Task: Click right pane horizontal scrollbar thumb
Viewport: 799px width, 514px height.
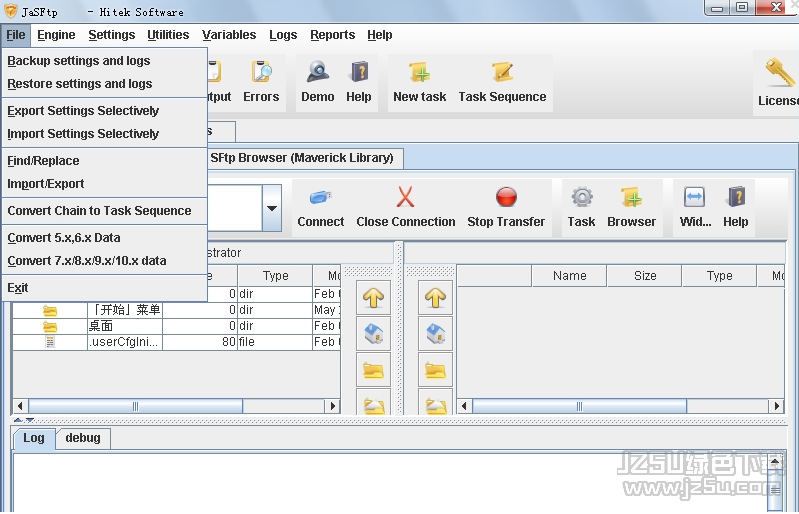Action: tap(579, 406)
